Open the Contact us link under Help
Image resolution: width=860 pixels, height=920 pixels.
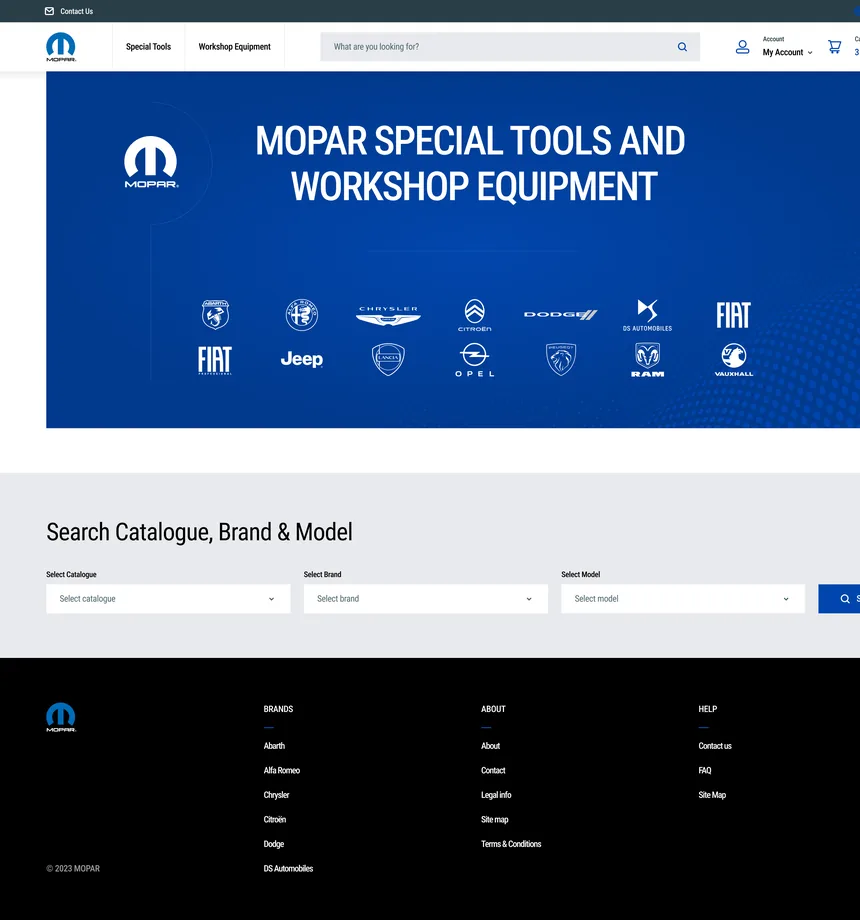click(x=715, y=746)
